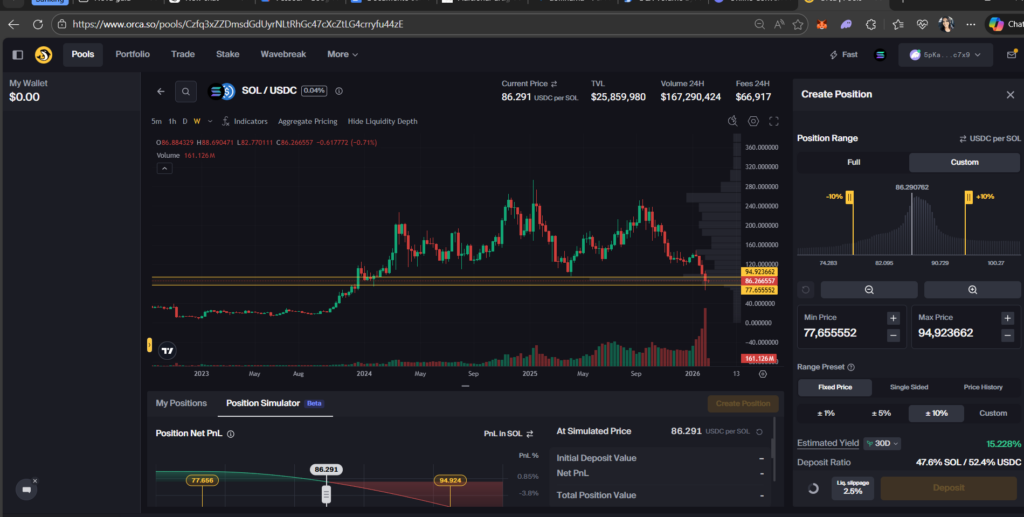
Task: Set chart interval to 1h
Action: point(172,121)
